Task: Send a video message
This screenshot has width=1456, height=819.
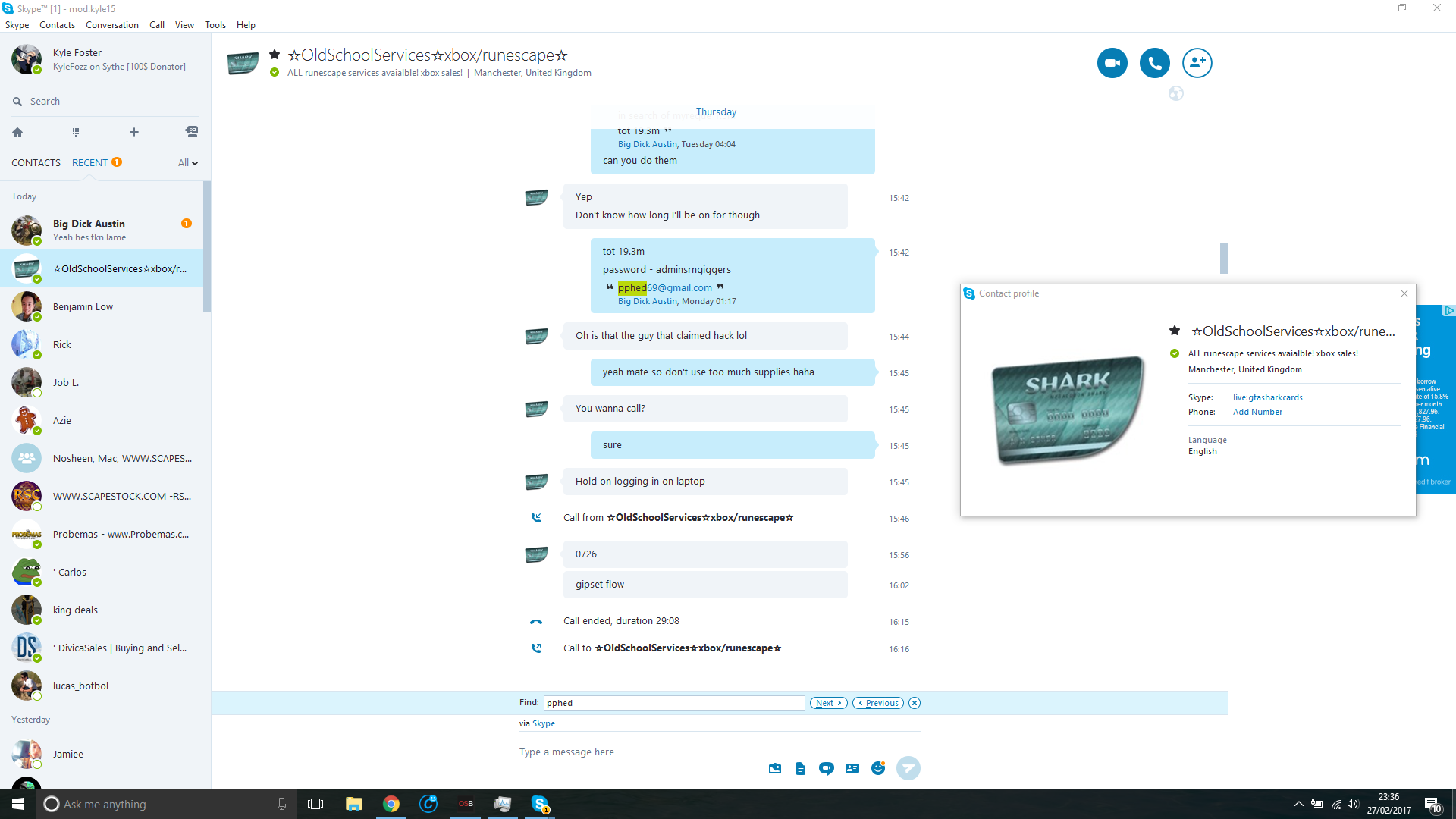Action: 827,768
